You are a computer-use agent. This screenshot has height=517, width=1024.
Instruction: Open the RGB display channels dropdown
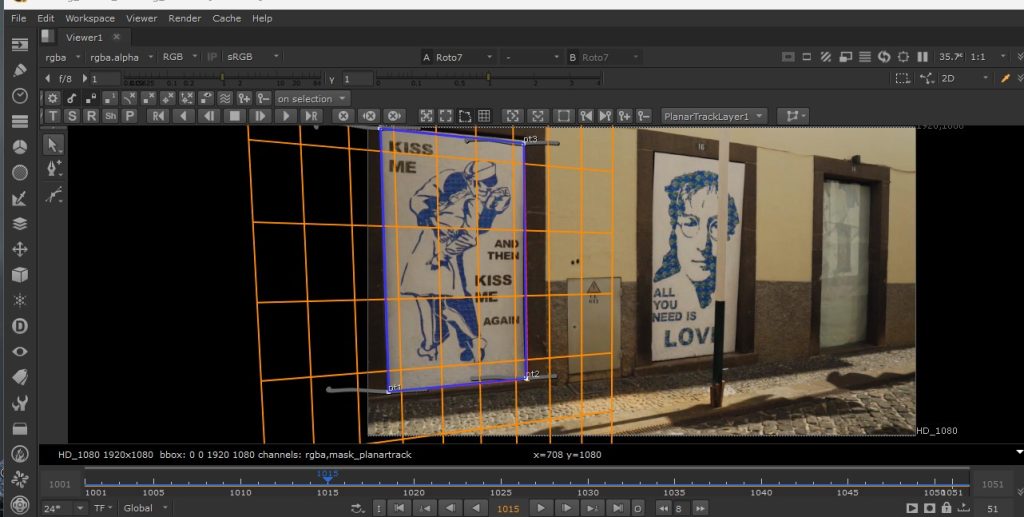pyautogui.click(x=180, y=57)
